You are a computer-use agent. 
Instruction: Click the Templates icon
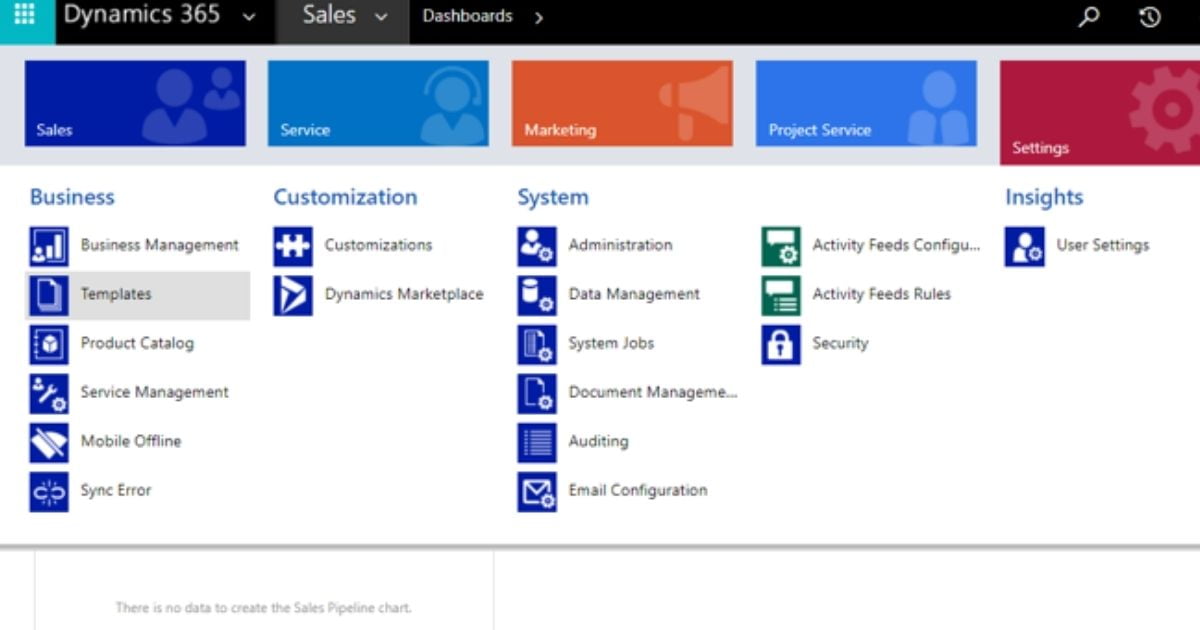click(x=49, y=295)
